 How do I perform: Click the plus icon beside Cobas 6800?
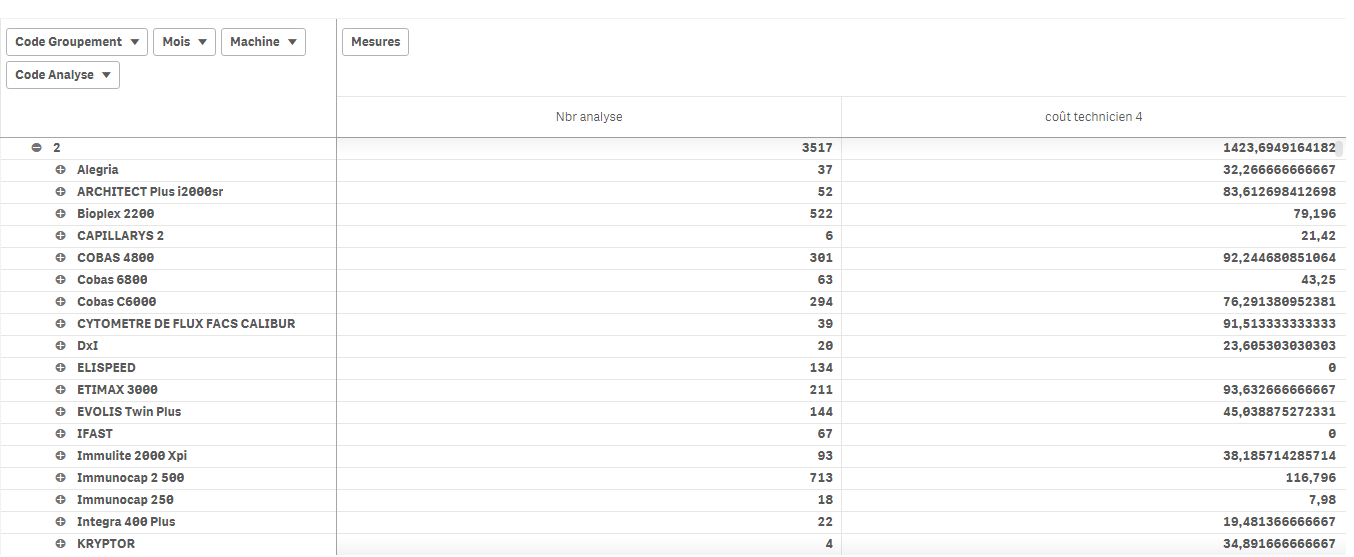click(61, 280)
